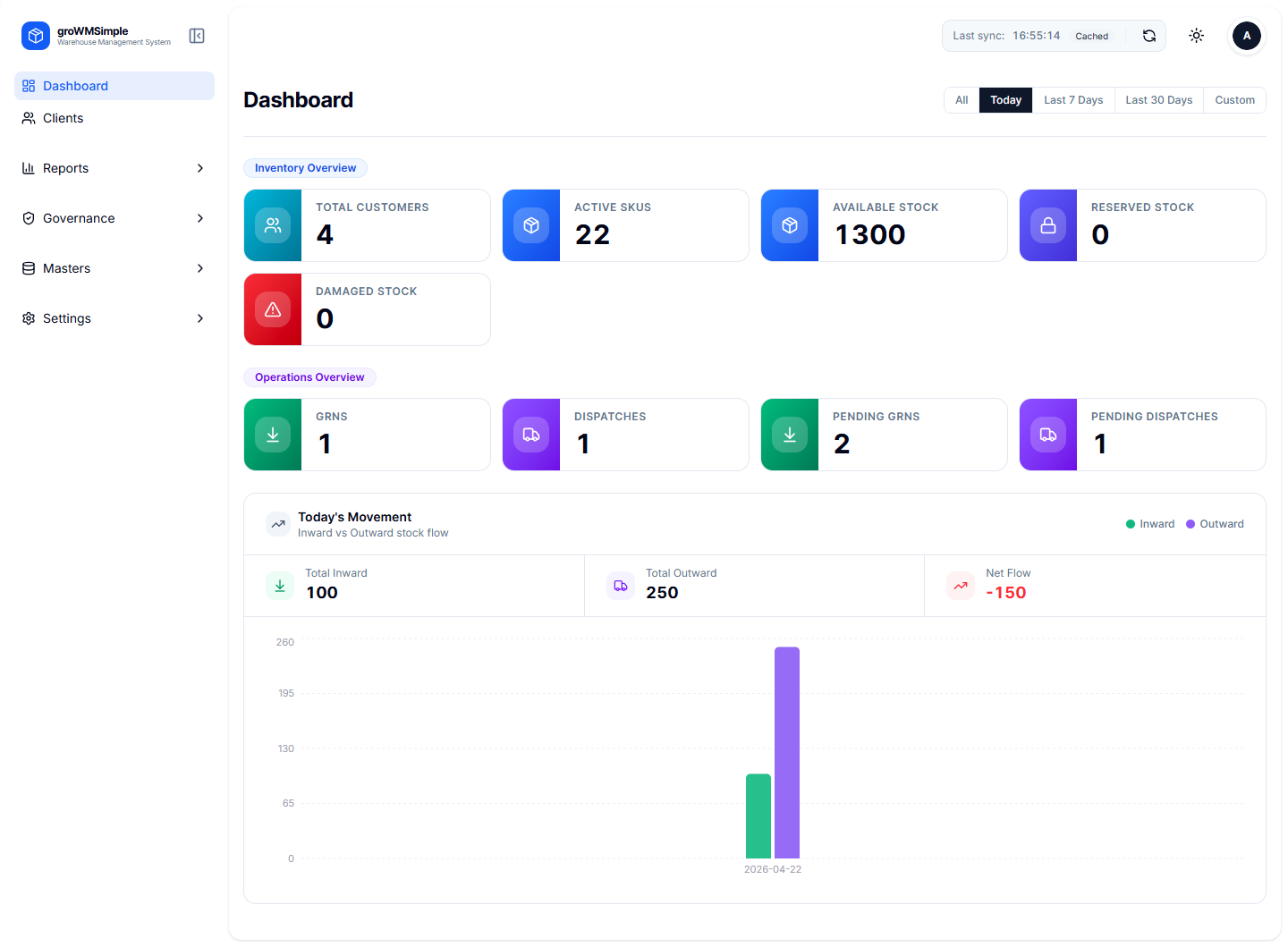Image resolution: width=1288 pixels, height=947 pixels.
Task: Click the Total Customers people icon
Action: (273, 225)
